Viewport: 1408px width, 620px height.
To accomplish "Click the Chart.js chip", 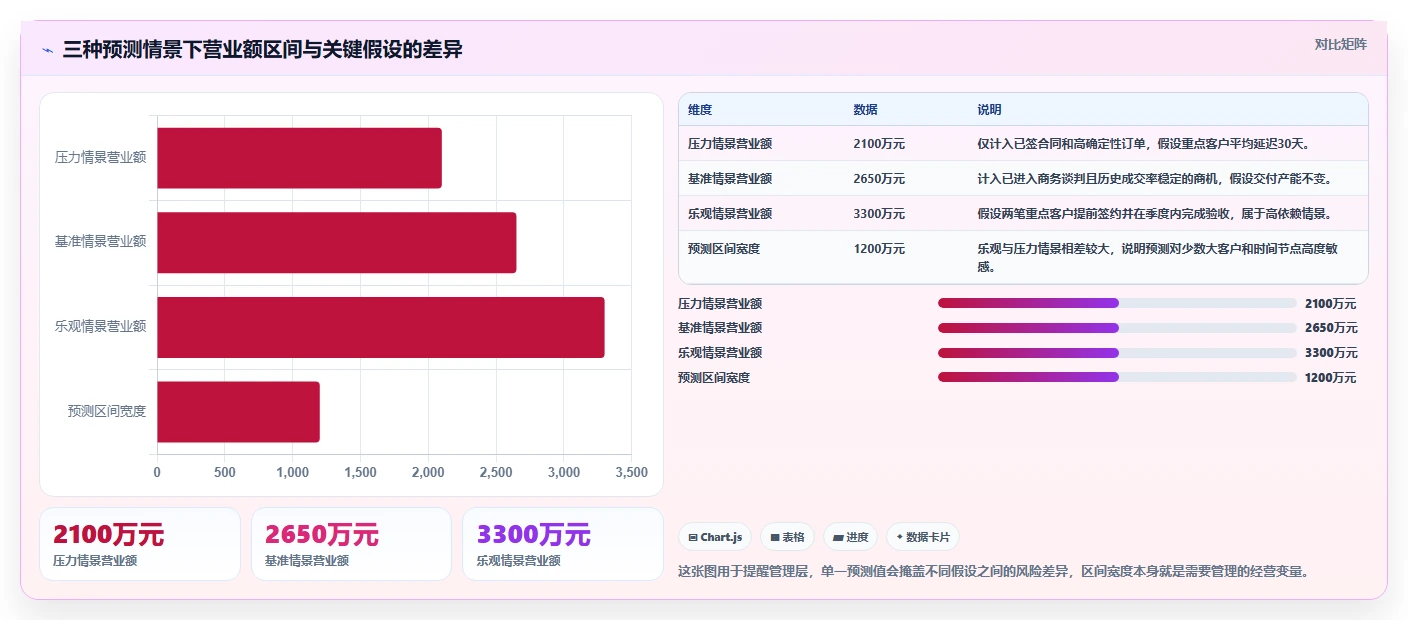I will click(715, 537).
